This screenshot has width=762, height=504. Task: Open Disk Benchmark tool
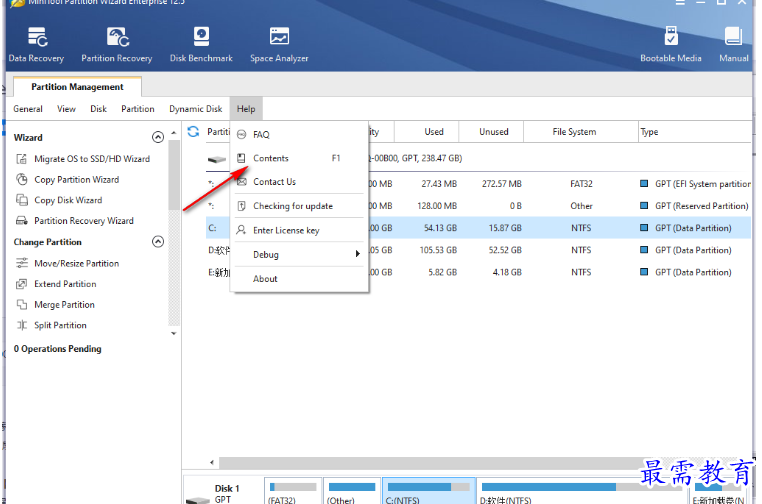201,45
